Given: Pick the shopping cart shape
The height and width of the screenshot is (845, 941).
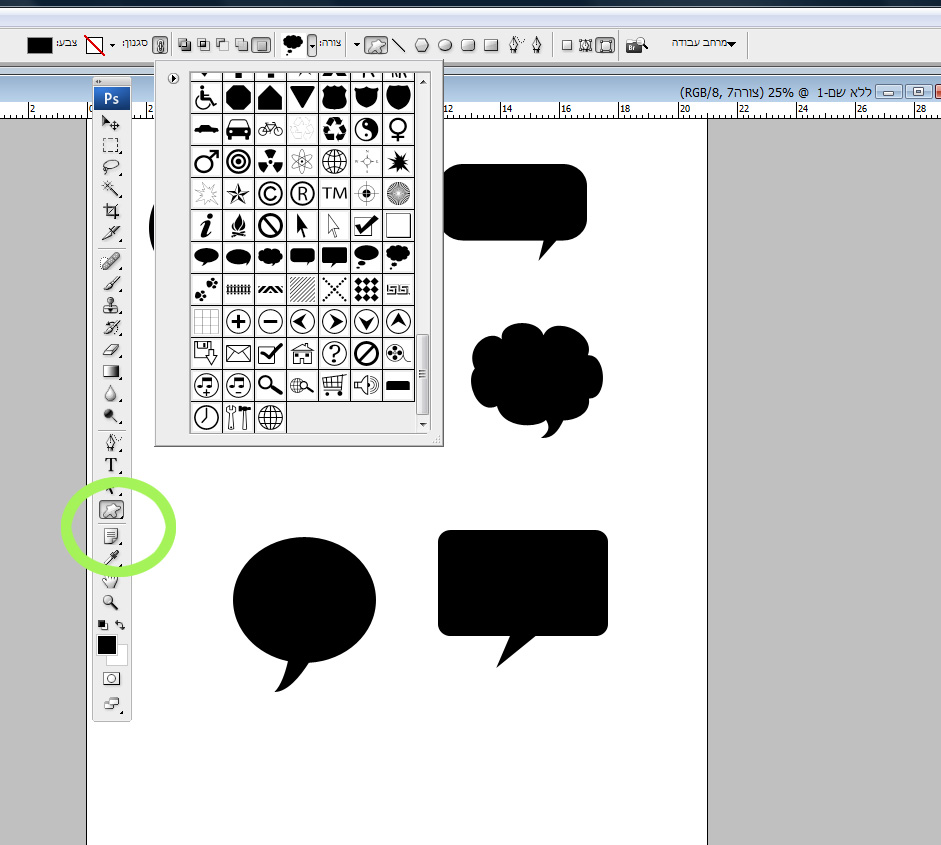Looking at the screenshot, I should click(x=334, y=385).
